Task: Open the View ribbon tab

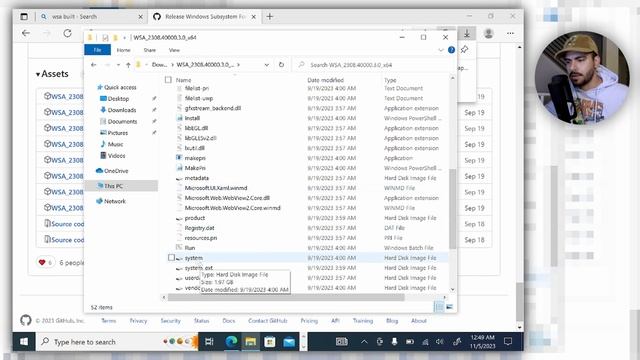Action: pyautogui.click(x=174, y=50)
